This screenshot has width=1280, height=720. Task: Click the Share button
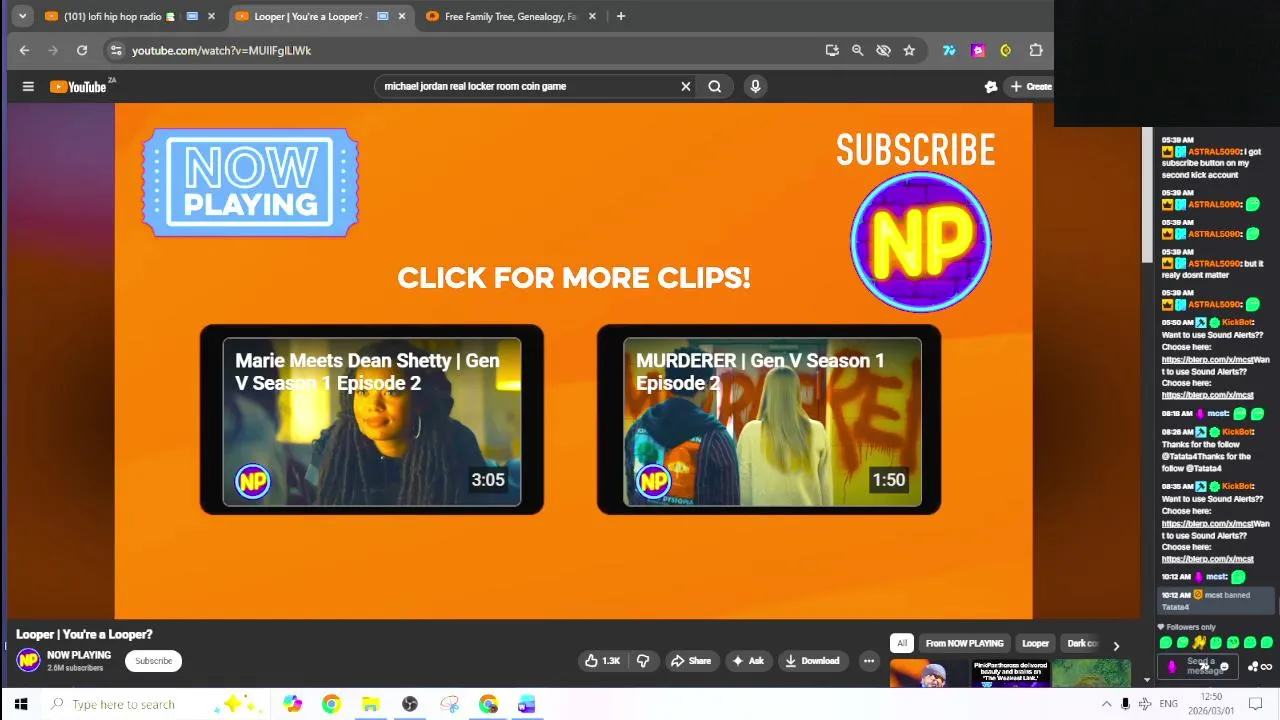coord(690,661)
